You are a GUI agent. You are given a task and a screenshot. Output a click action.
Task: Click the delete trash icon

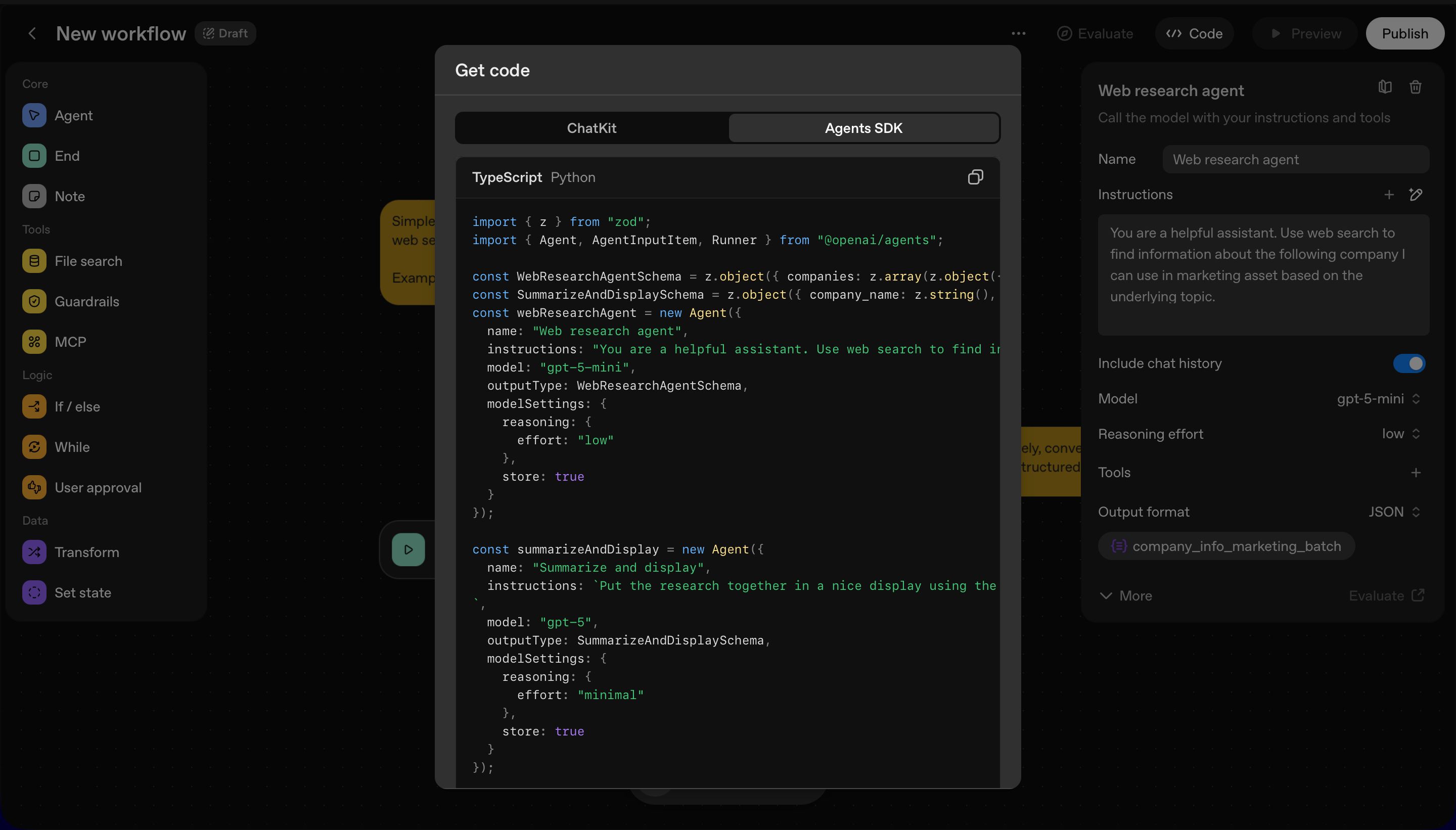click(1415, 87)
